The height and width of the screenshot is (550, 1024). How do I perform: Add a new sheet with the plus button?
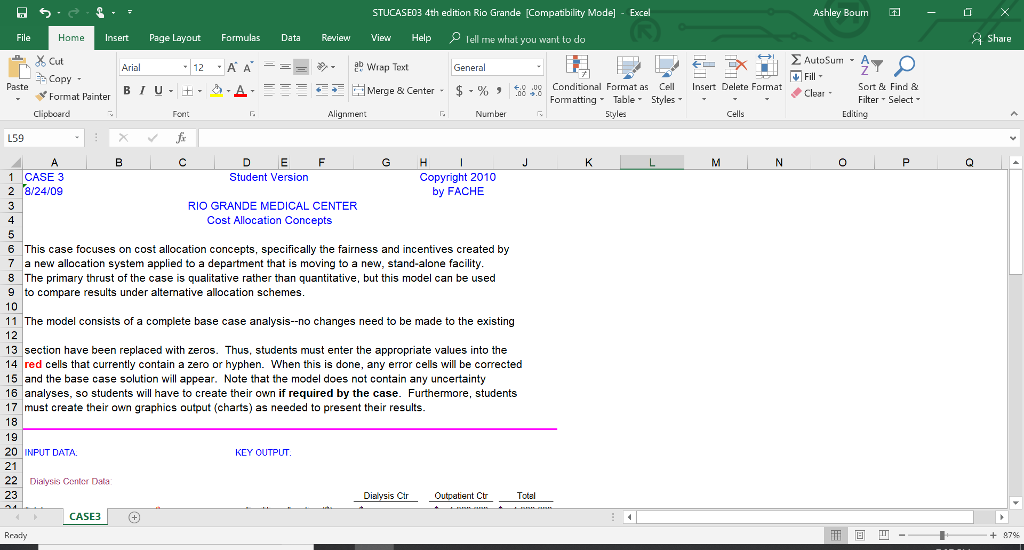tap(134, 517)
